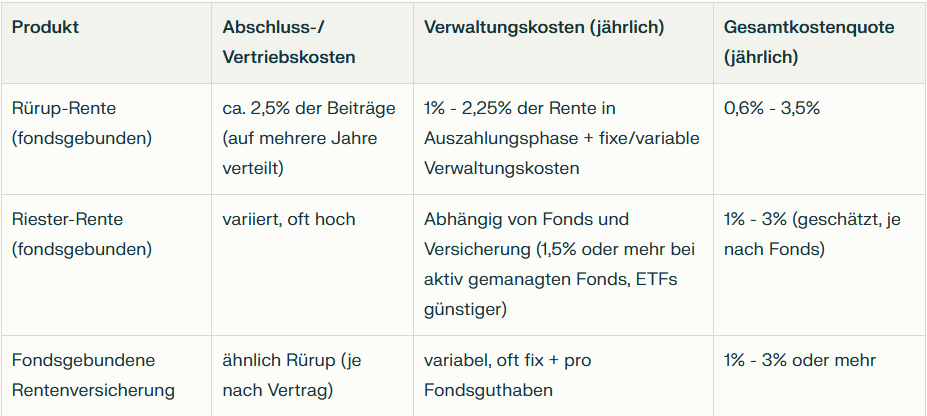927x416 pixels.
Task: Select the 'Abschluss-/Vertriebskosten' column header
Action: click(x=289, y=42)
